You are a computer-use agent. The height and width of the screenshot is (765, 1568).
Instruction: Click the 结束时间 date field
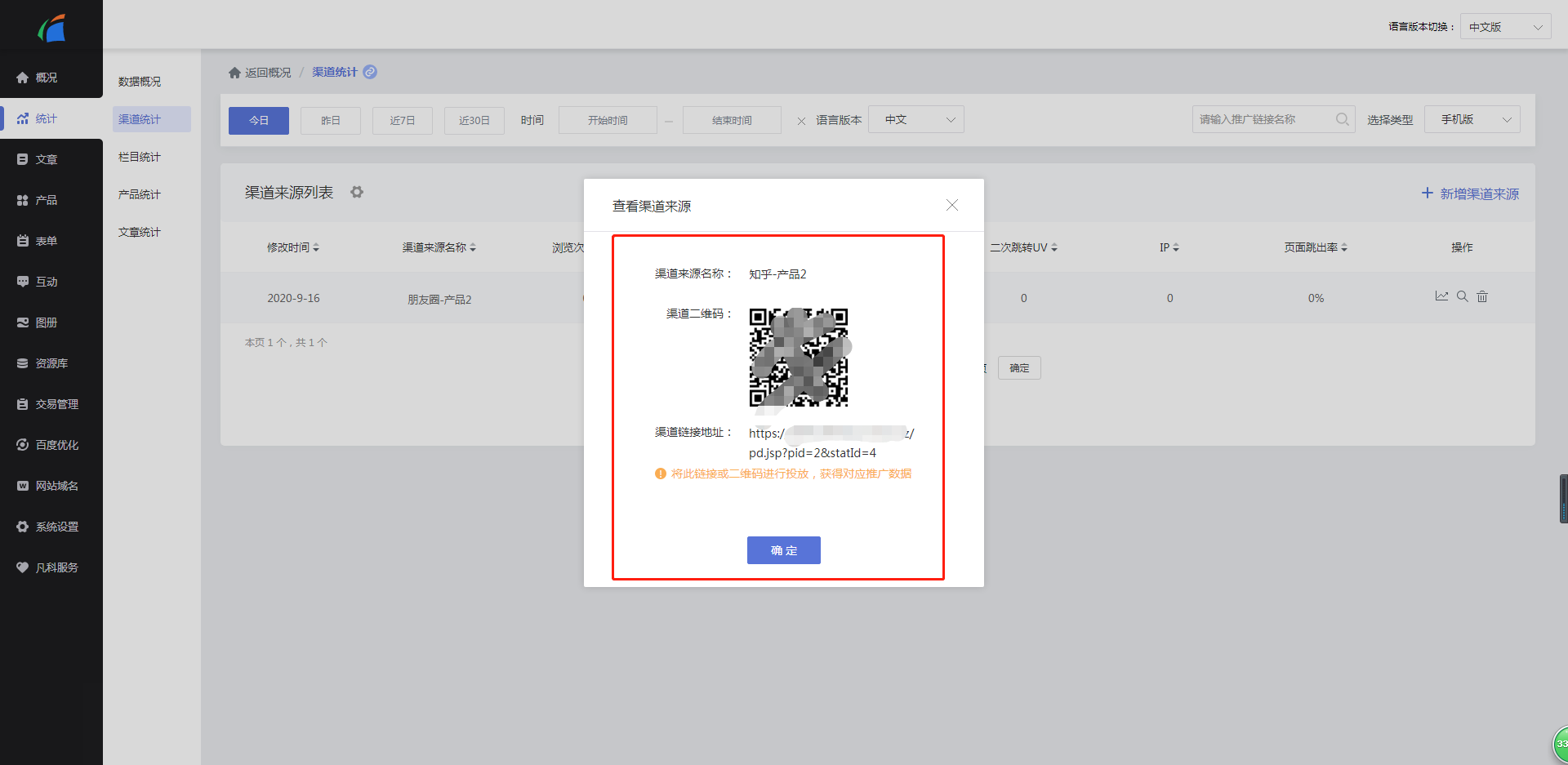732,120
